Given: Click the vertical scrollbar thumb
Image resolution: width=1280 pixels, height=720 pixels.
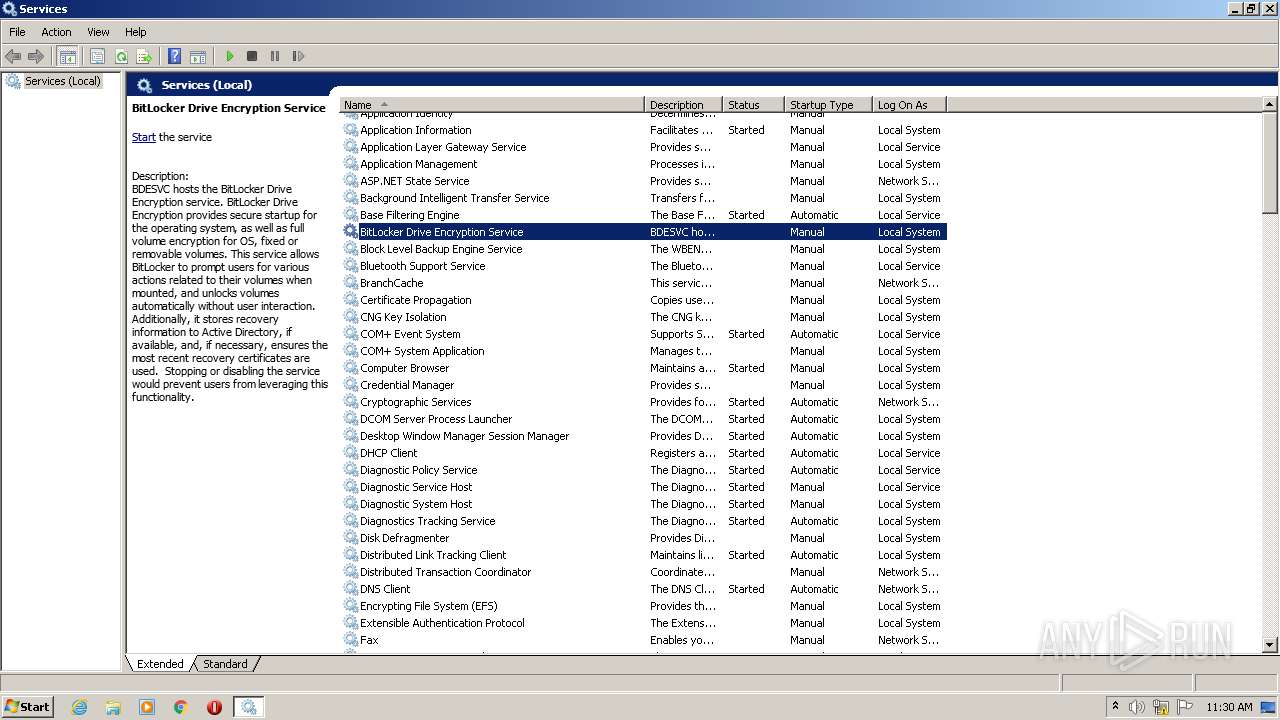Looking at the screenshot, I should coord(1270,163).
